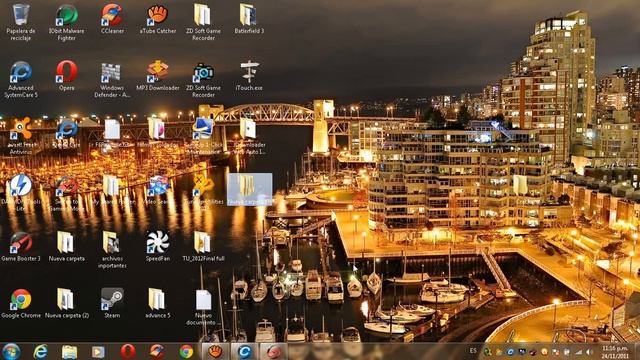Screen dimensions: 640x360
Task: Click the Opera icon in taskbar
Action: coord(128,351)
